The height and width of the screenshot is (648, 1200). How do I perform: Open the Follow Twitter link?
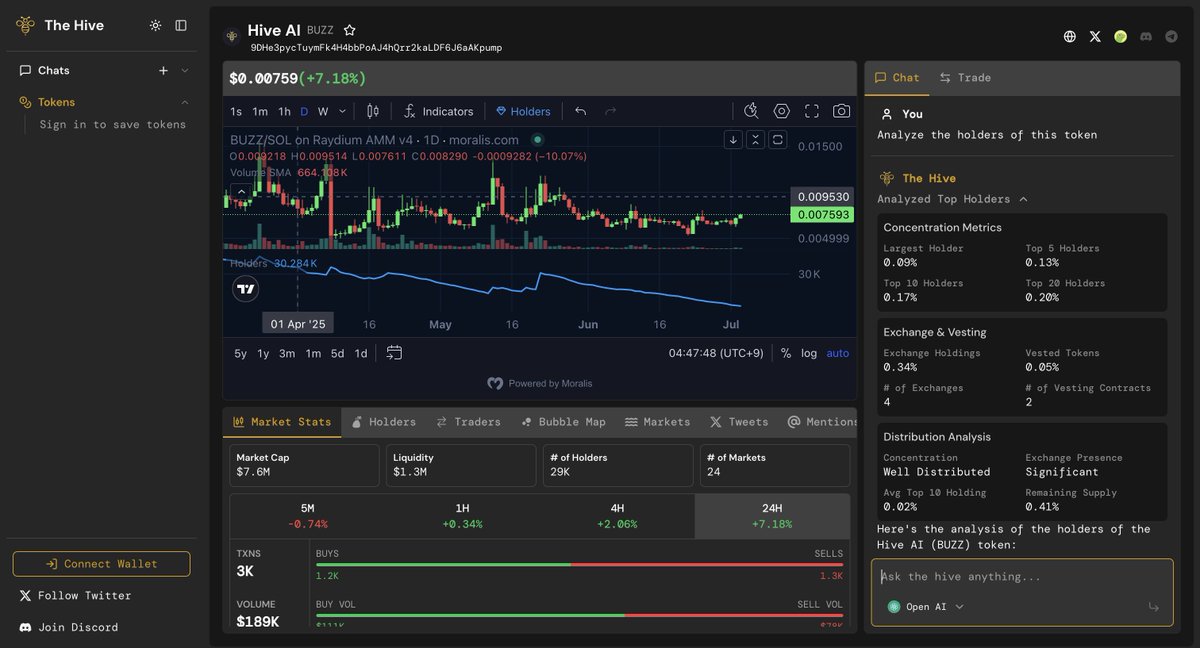pyautogui.click(x=76, y=596)
